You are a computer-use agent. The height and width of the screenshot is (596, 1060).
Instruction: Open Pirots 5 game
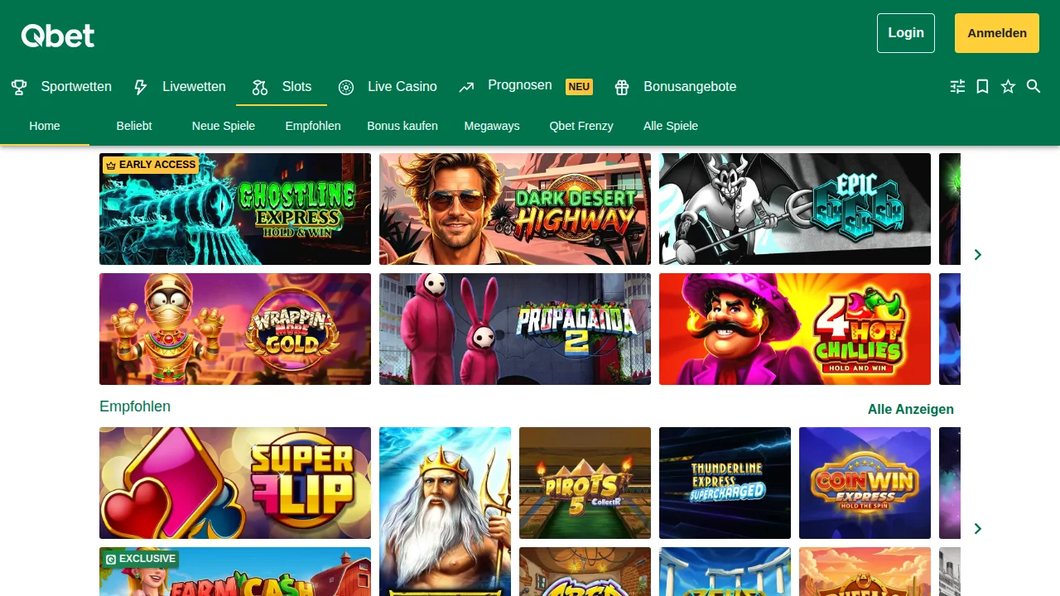click(585, 482)
